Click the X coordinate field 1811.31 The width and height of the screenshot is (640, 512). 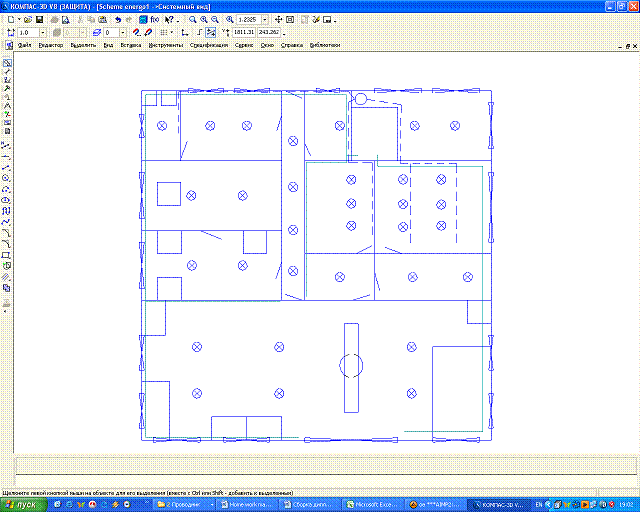point(244,32)
